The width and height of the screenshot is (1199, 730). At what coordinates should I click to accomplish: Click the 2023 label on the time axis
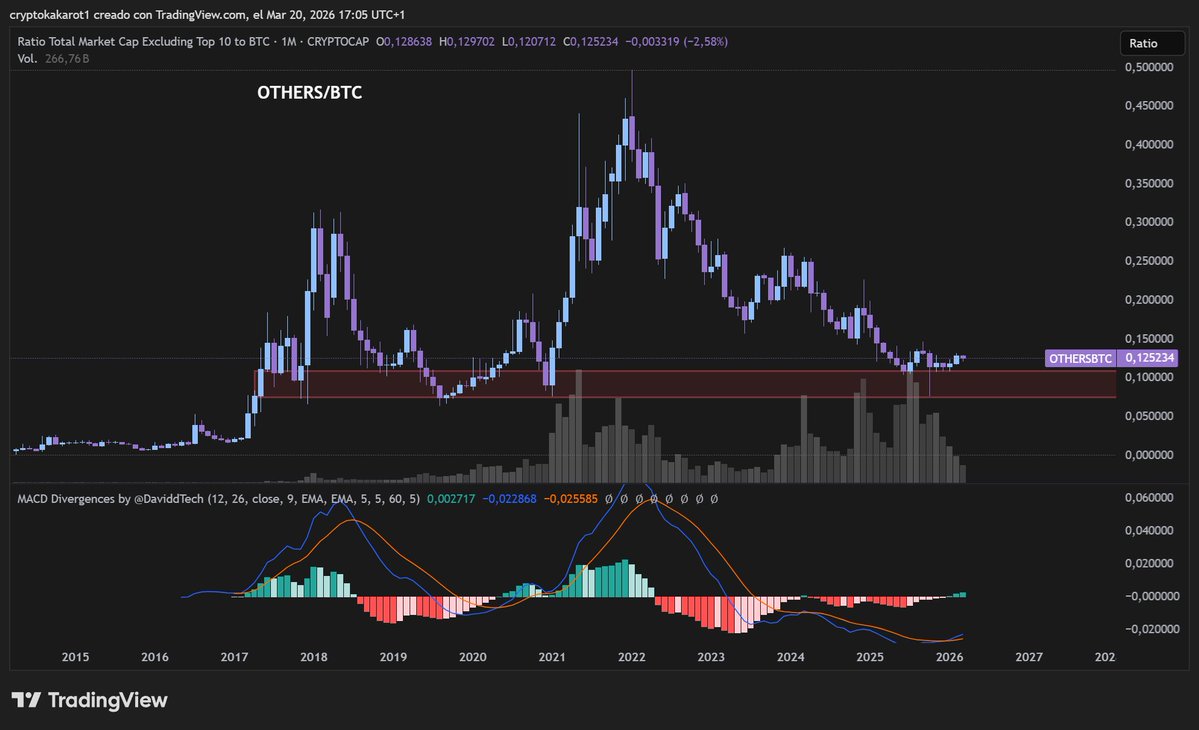pyautogui.click(x=711, y=657)
